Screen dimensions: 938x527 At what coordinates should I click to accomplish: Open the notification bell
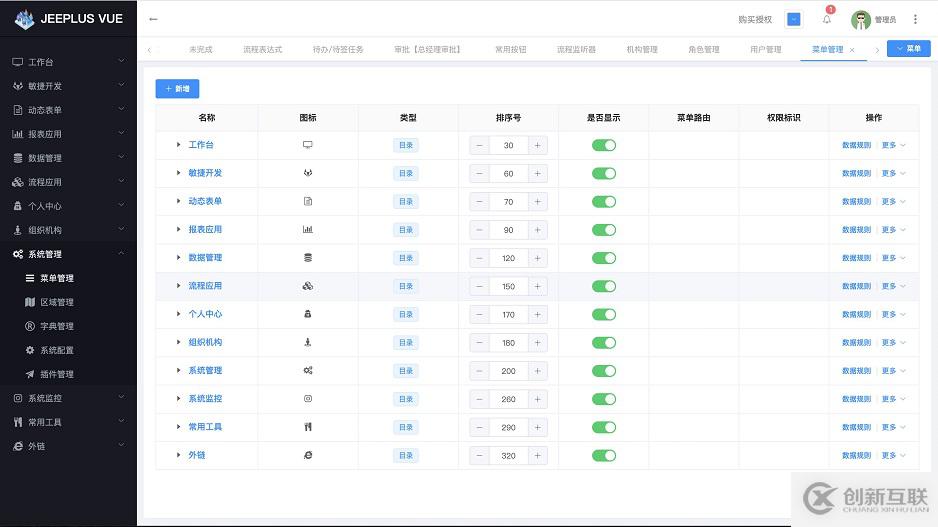827,19
